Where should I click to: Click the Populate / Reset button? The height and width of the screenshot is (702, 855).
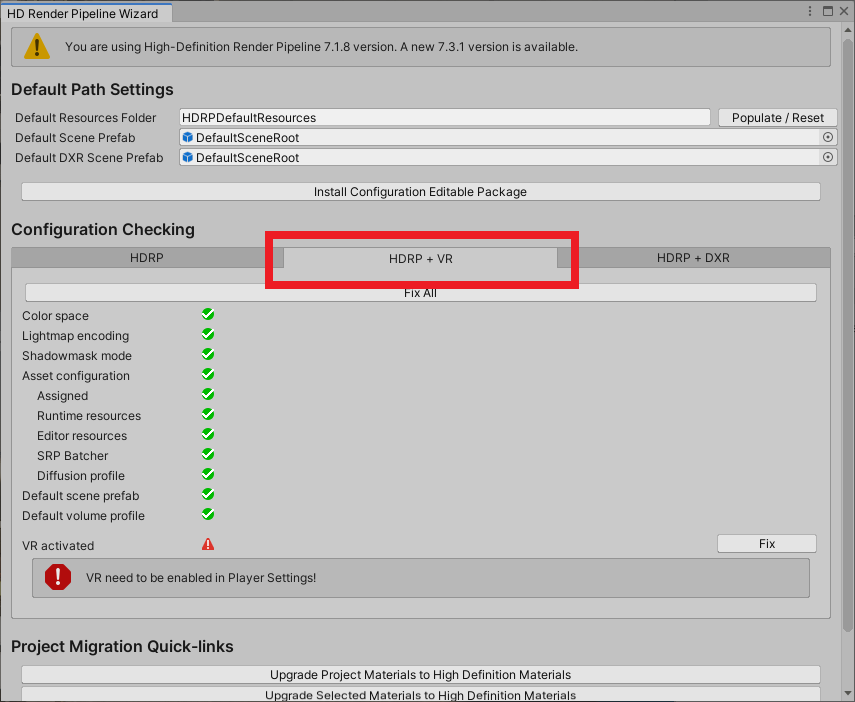tap(778, 118)
